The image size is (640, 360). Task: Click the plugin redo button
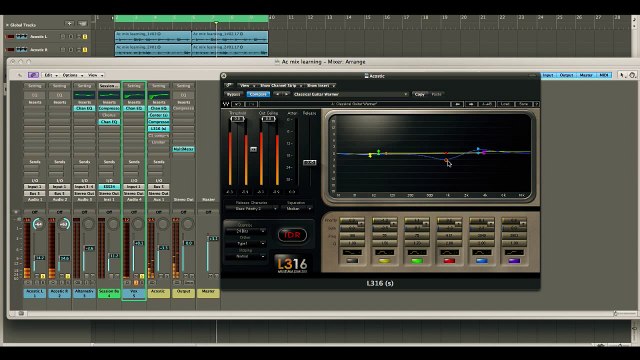(x=251, y=104)
